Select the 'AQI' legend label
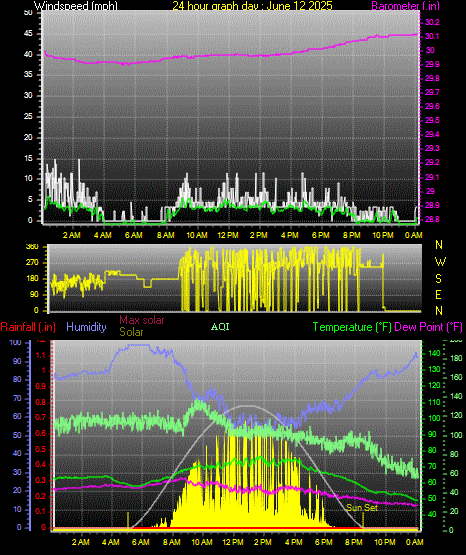466x555 pixels. [x=220, y=327]
